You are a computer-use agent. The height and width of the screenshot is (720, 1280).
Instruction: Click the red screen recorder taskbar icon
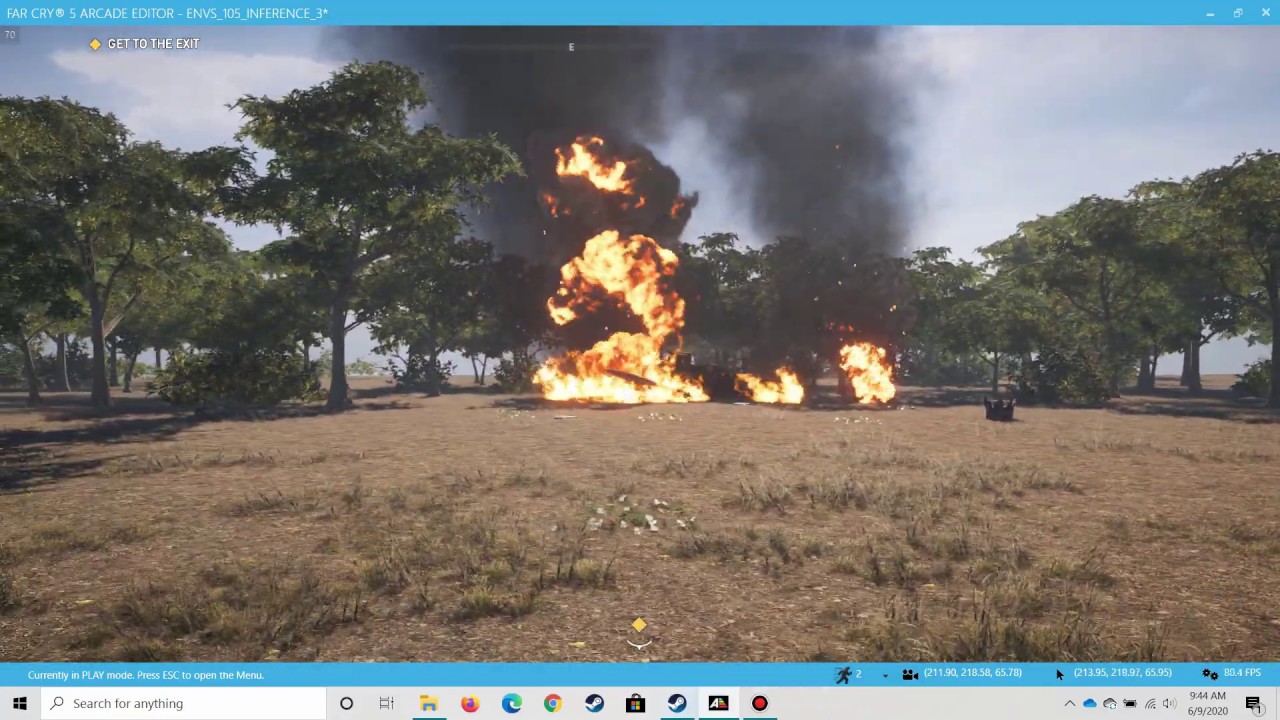click(x=760, y=703)
